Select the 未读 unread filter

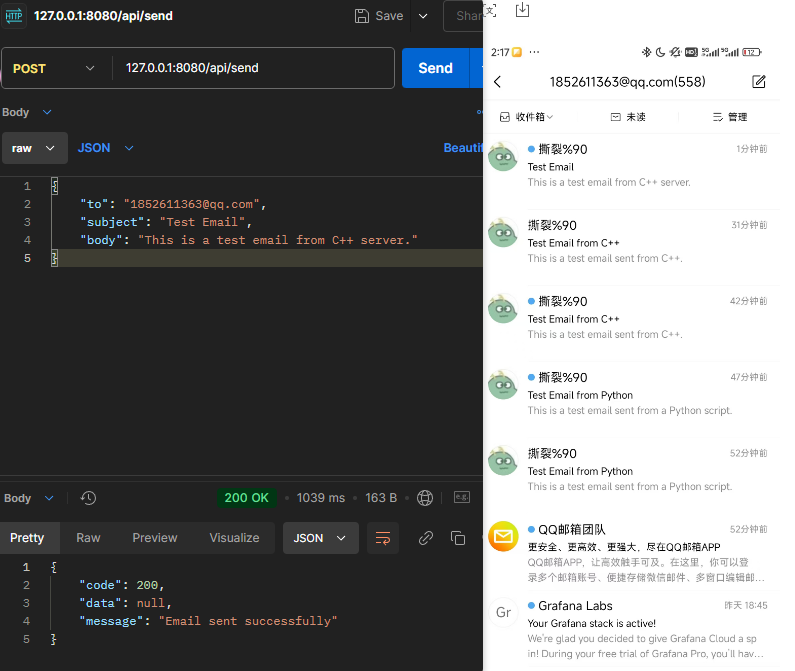[x=628, y=117]
